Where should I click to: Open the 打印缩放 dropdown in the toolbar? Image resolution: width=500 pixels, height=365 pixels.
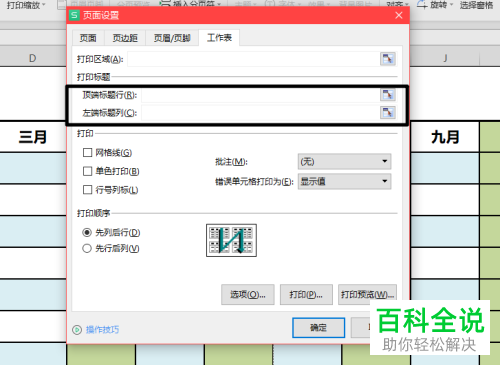pos(26,5)
